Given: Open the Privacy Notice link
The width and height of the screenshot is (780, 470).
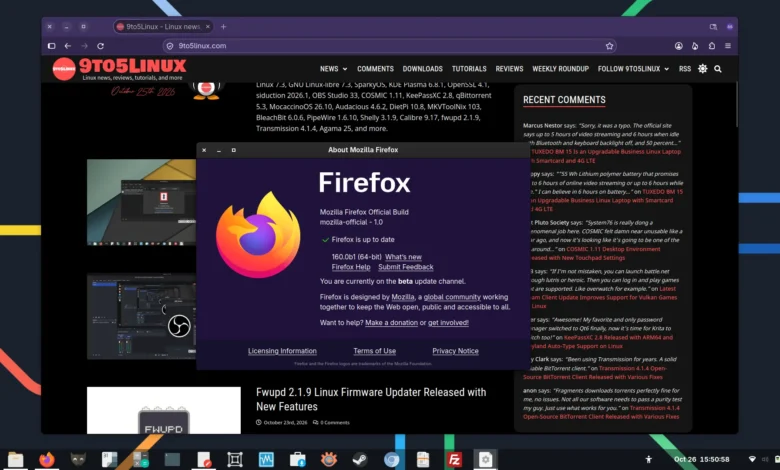Looking at the screenshot, I should [x=455, y=351].
